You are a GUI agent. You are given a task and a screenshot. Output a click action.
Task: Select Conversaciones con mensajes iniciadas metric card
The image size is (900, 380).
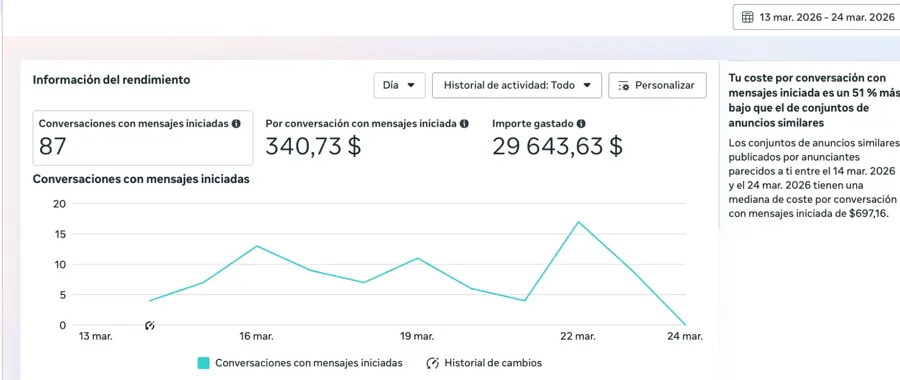pos(142,138)
